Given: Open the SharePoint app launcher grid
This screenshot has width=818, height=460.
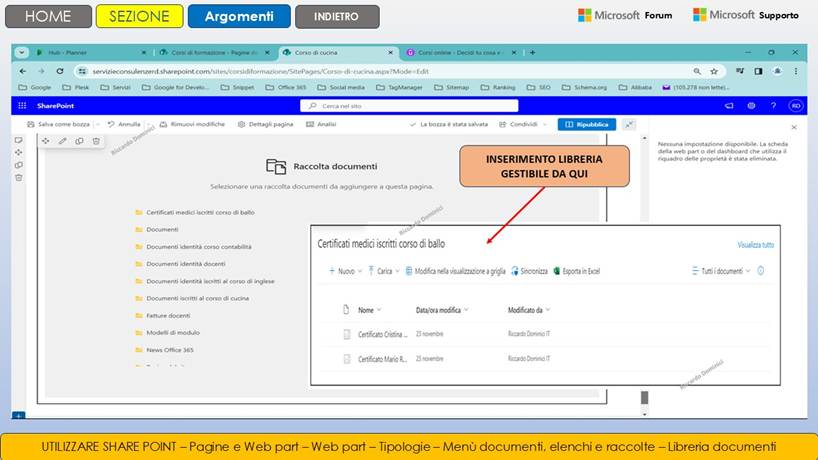Looking at the screenshot, I should [22, 106].
